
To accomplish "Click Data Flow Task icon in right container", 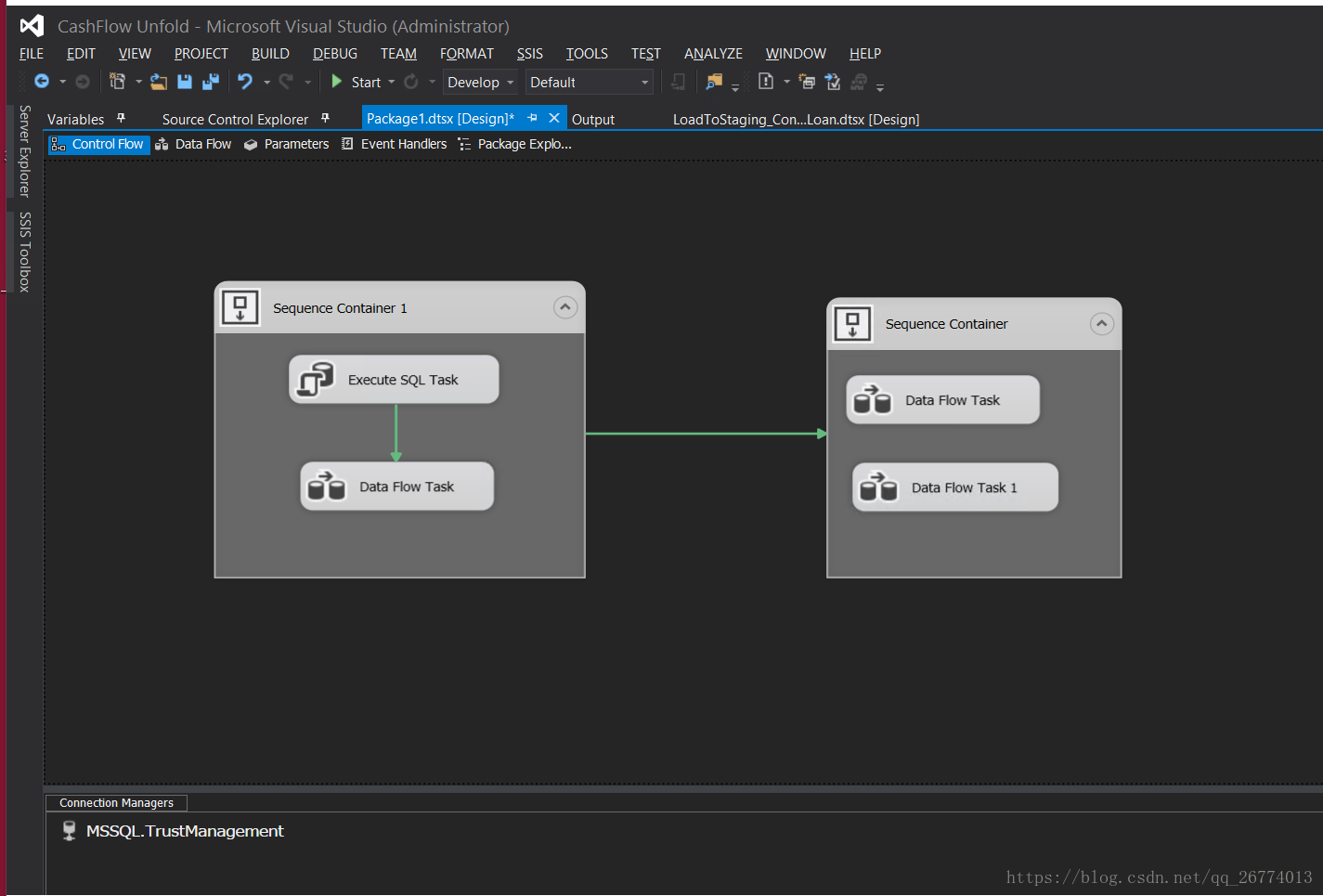I will click(x=872, y=399).
